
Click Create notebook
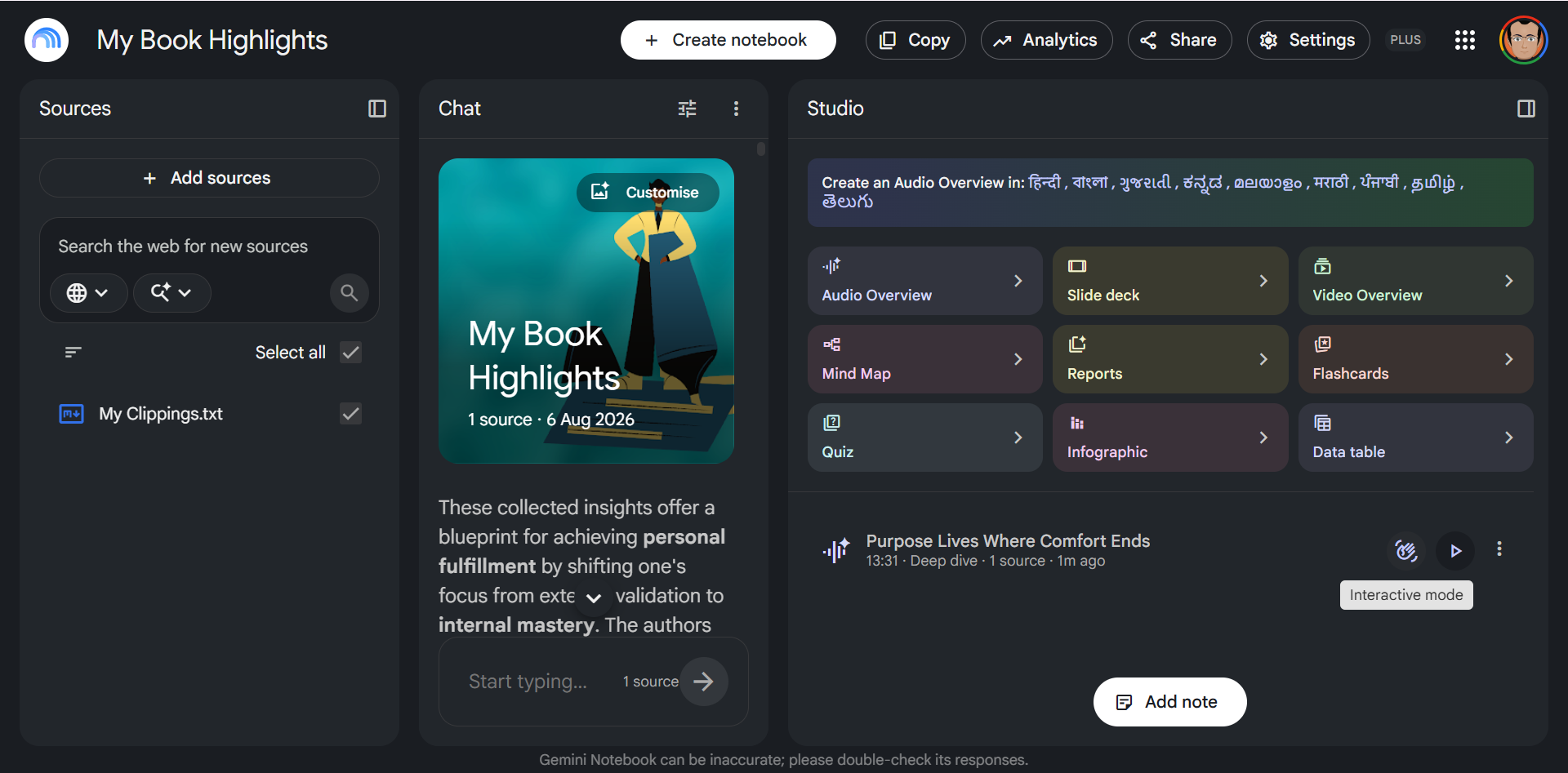click(x=728, y=40)
